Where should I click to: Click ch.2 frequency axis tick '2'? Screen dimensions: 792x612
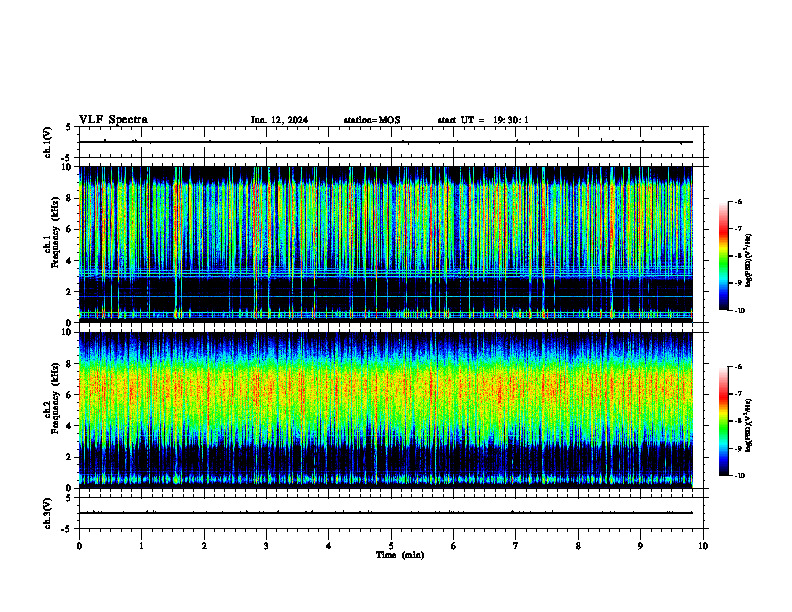(69, 457)
